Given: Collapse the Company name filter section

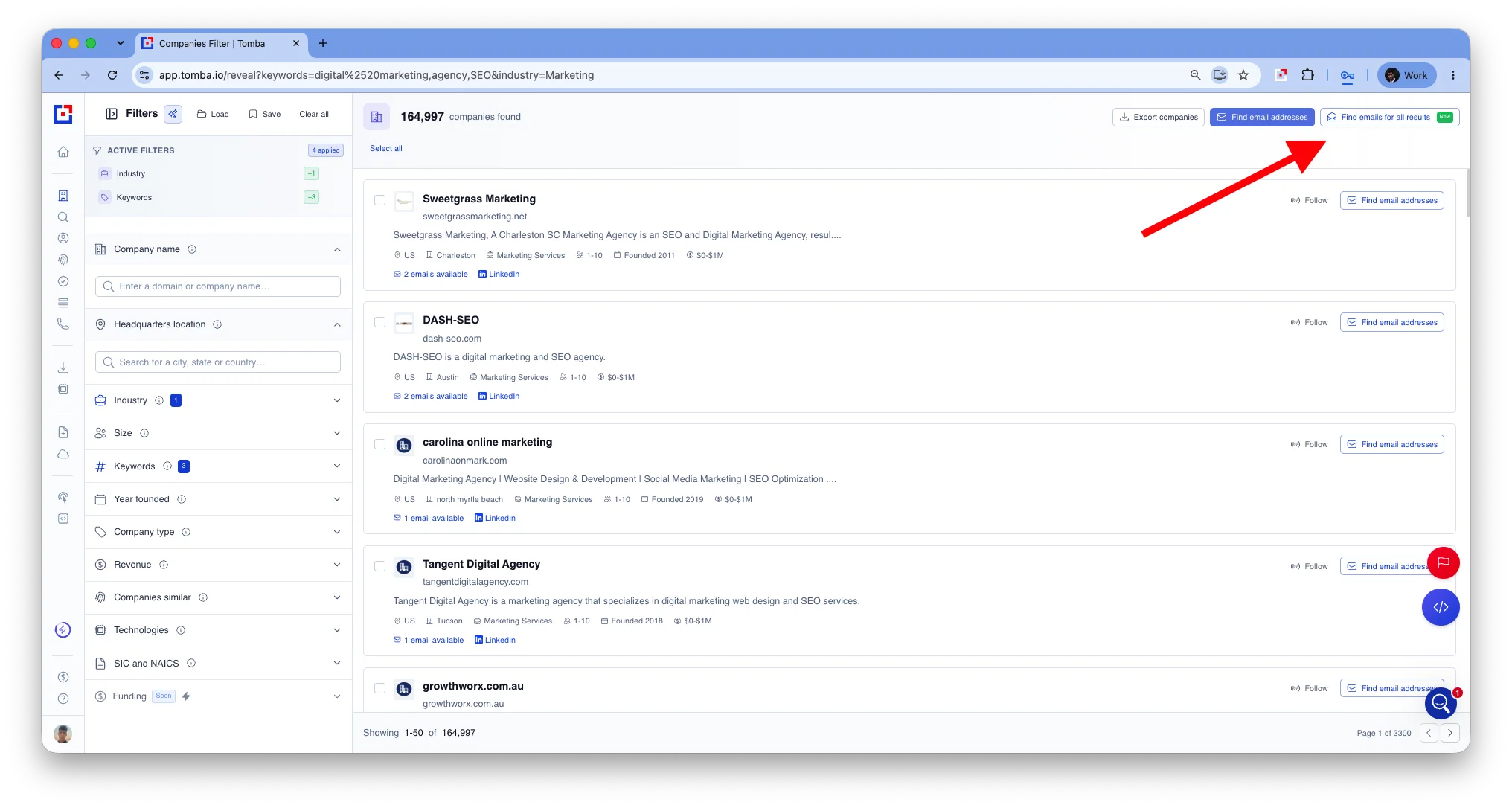Looking at the screenshot, I should (337, 249).
